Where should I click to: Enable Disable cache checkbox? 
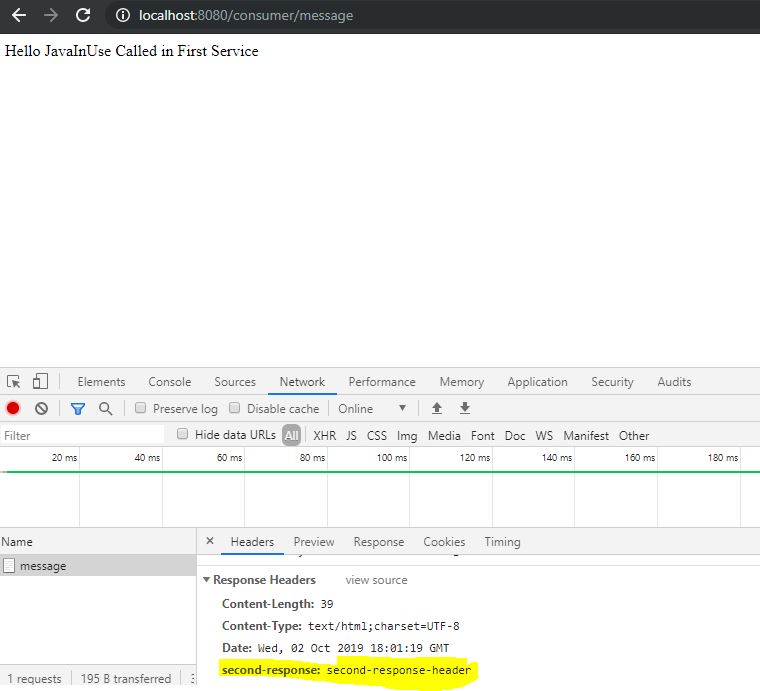click(x=235, y=408)
